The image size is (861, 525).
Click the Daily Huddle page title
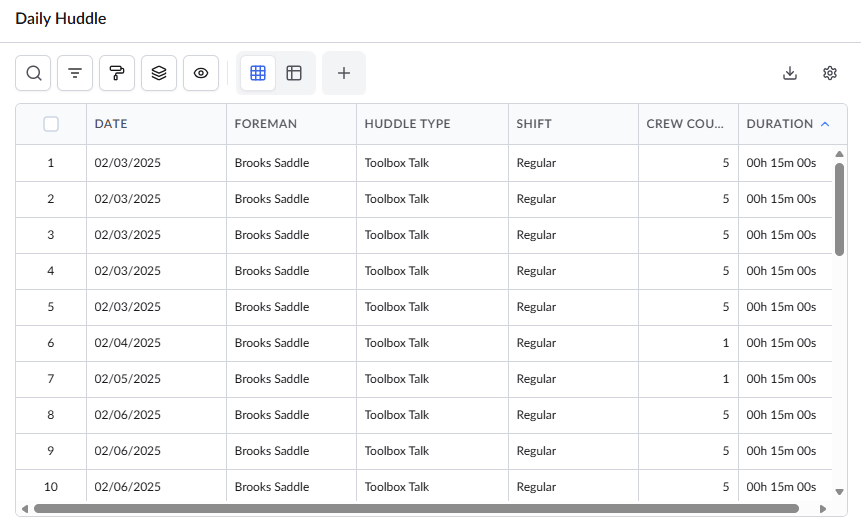pos(61,19)
